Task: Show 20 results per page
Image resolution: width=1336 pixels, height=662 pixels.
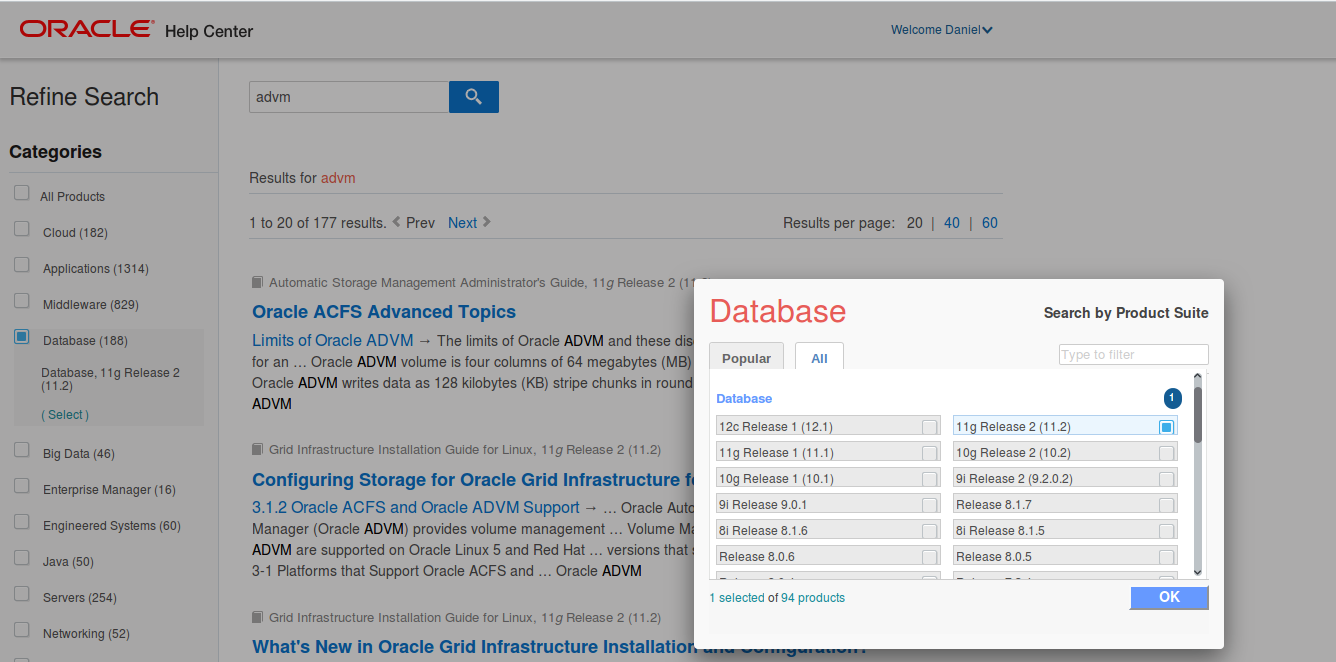Action: 914,223
